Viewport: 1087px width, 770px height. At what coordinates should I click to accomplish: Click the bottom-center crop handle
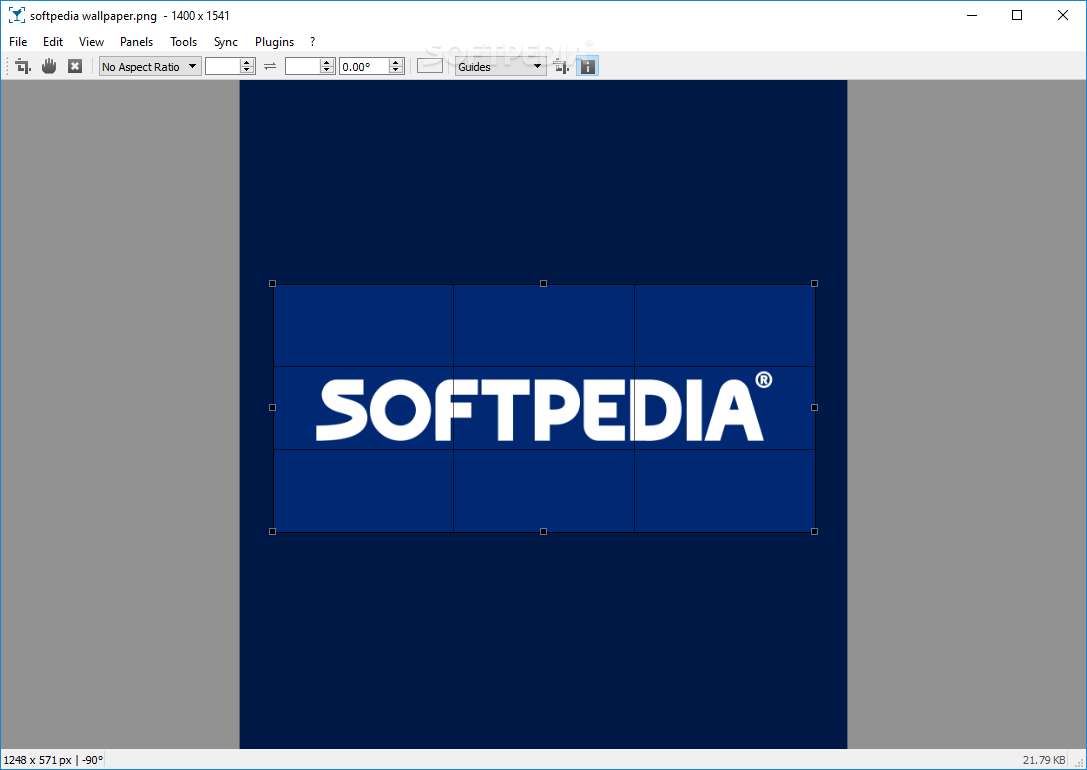(x=544, y=532)
